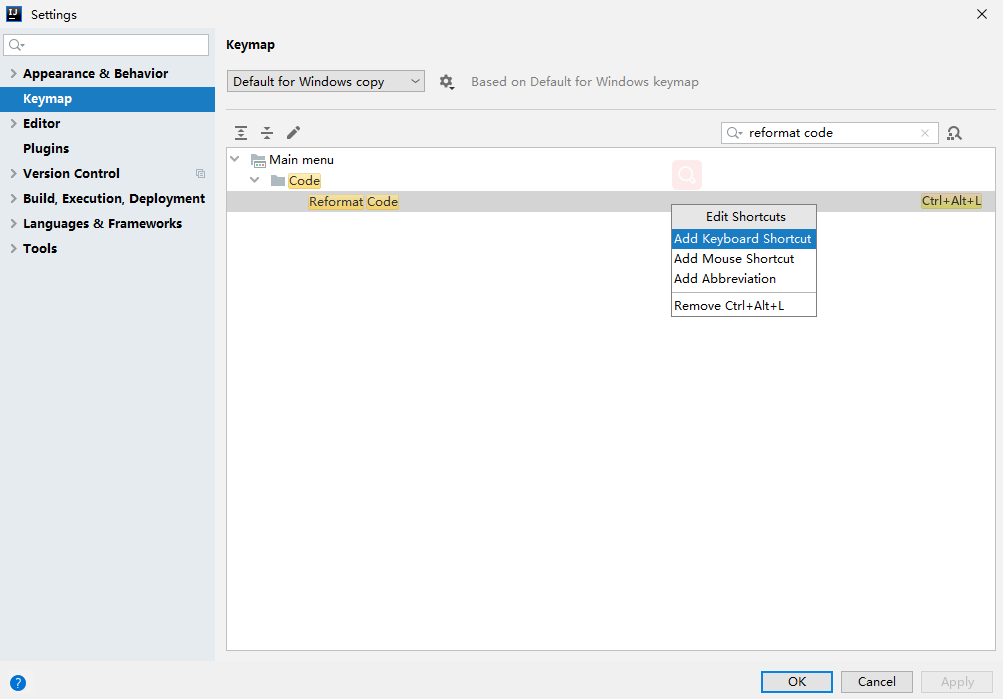Choose Add Keyboard Shortcut from menu
Image resolution: width=1003 pixels, height=699 pixels.
[743, 239]
